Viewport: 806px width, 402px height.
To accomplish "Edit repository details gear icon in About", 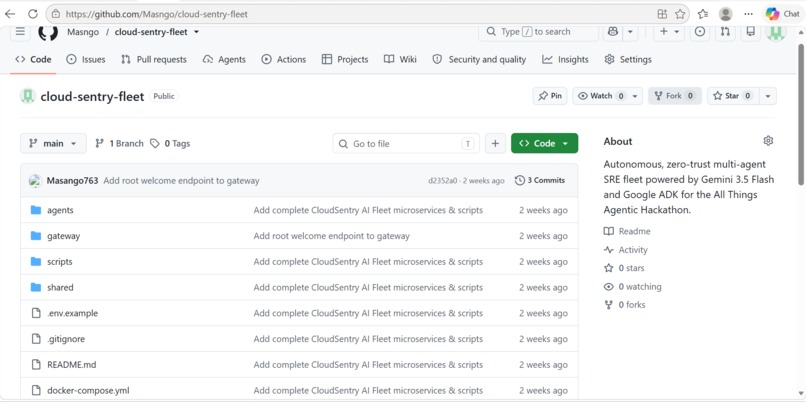I will 768,141.
